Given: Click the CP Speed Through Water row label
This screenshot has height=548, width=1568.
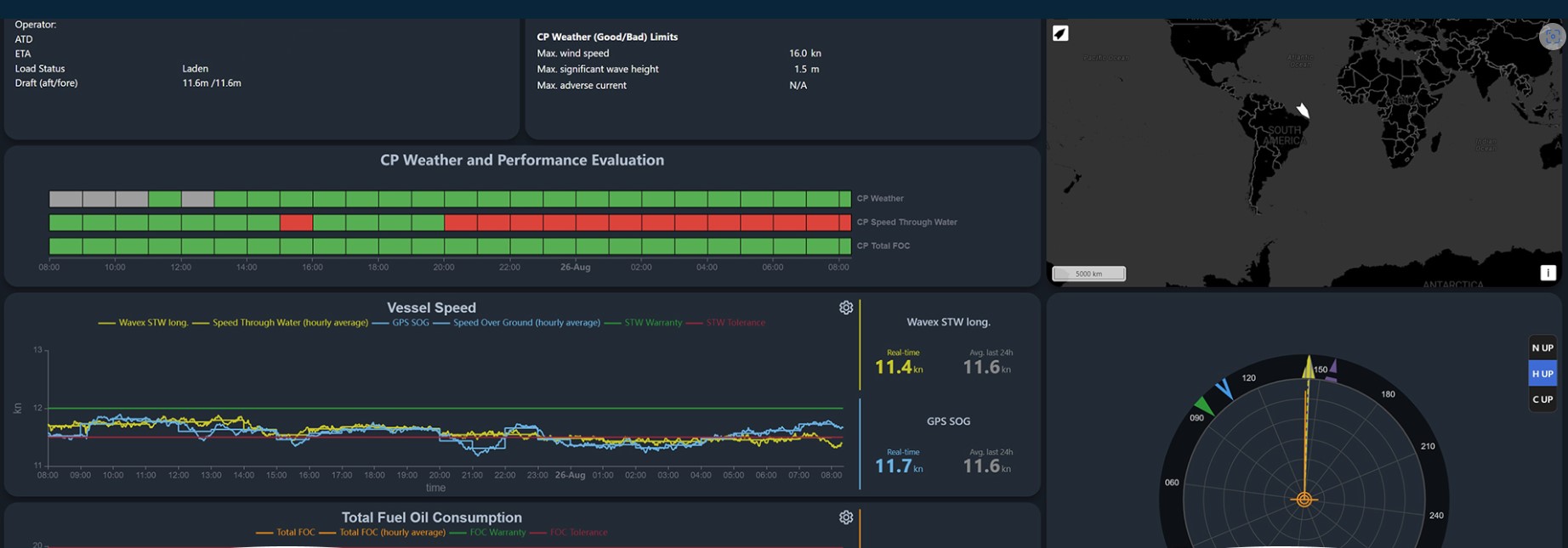Looking at the screenshot, I should coord(906,223).
